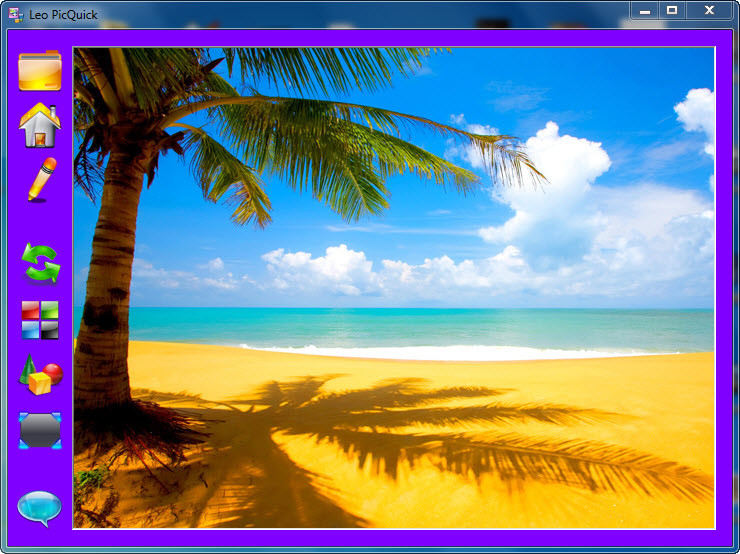This screenshot has width=740, height=554.
Task: Click the green refresh arrows icon
Action: 41,263
